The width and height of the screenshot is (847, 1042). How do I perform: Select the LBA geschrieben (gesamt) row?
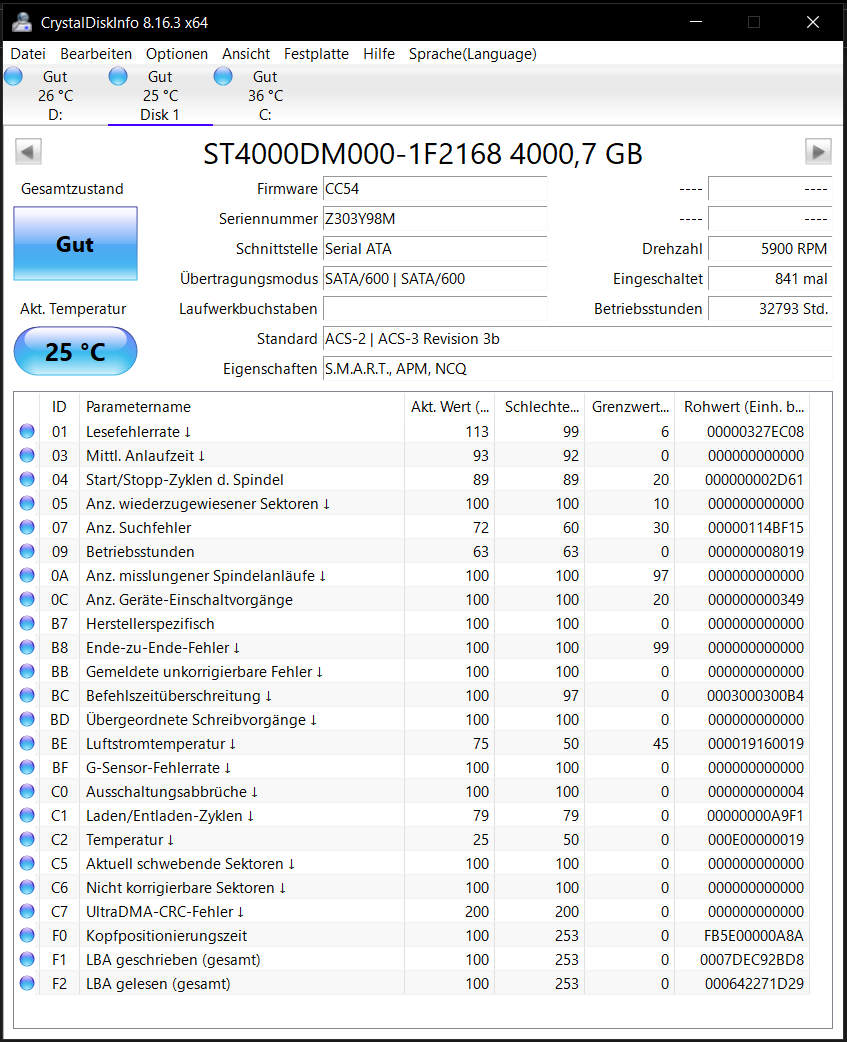pos(412,960)
